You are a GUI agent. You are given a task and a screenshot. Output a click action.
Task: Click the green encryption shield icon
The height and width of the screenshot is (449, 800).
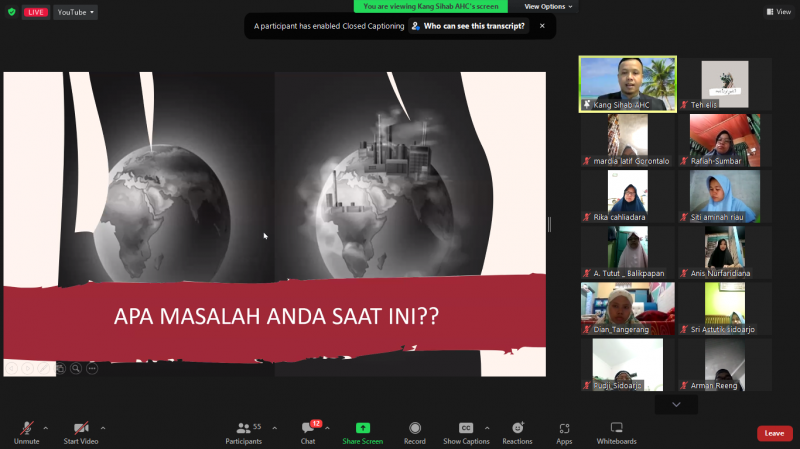[12, 12]
